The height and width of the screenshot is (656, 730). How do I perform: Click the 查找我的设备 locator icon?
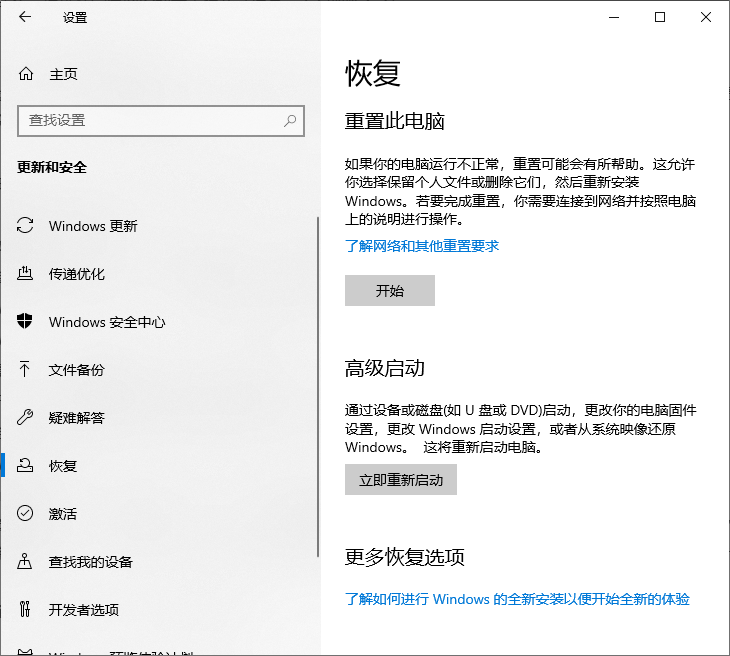25,561
